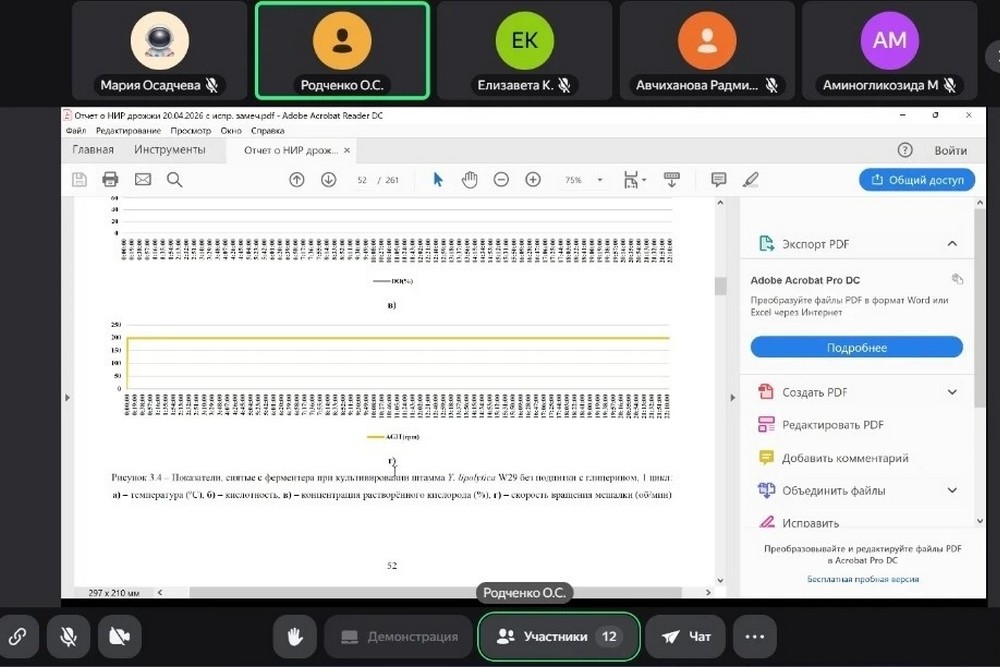This screenshot has width=1000, height=667.
Task: Click the Send by email envelope icon
Action: pos(143,180)
